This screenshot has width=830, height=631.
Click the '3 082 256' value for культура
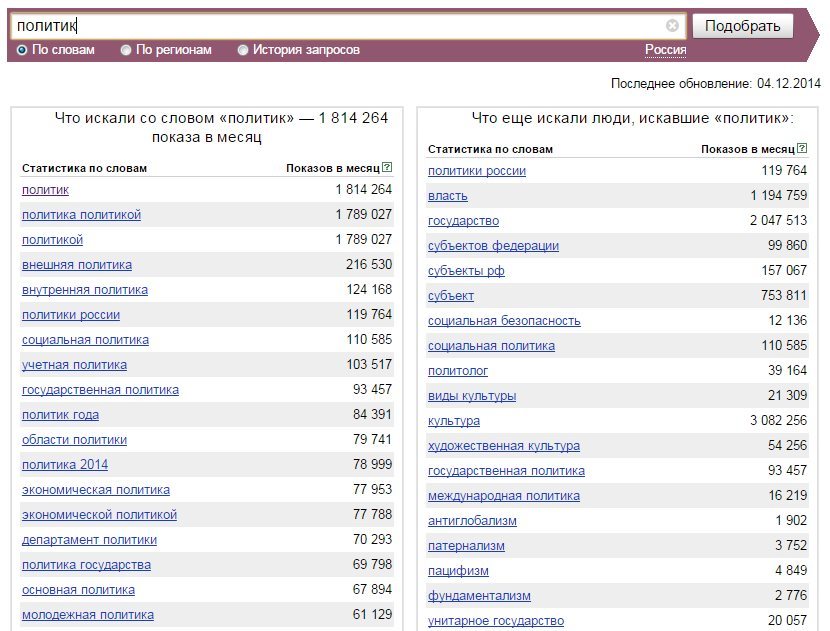[778, 420]
